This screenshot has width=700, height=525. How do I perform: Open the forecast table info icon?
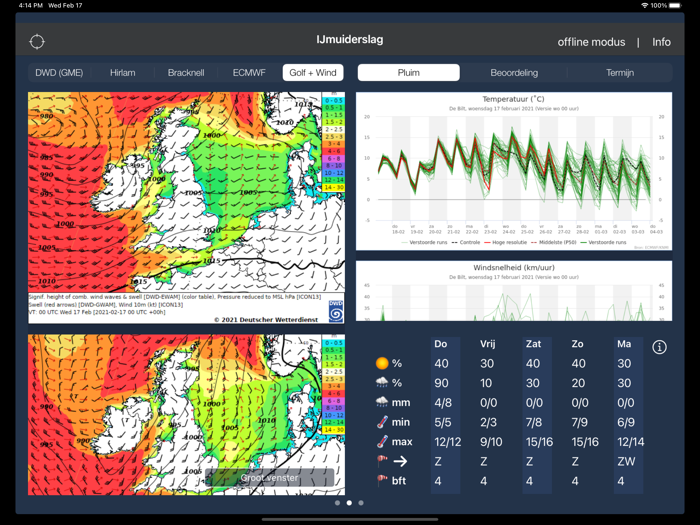tap(659, 347)
